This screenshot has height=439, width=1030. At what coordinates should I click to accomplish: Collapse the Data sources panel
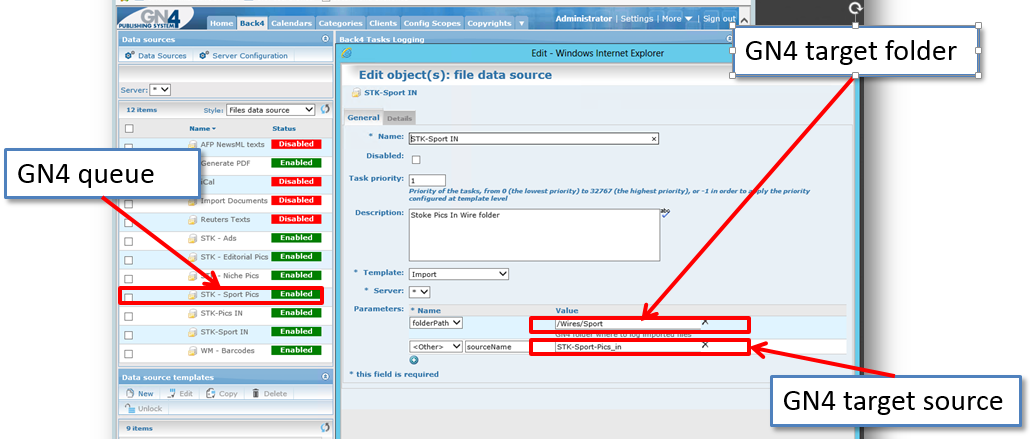(x=325, y=39)
